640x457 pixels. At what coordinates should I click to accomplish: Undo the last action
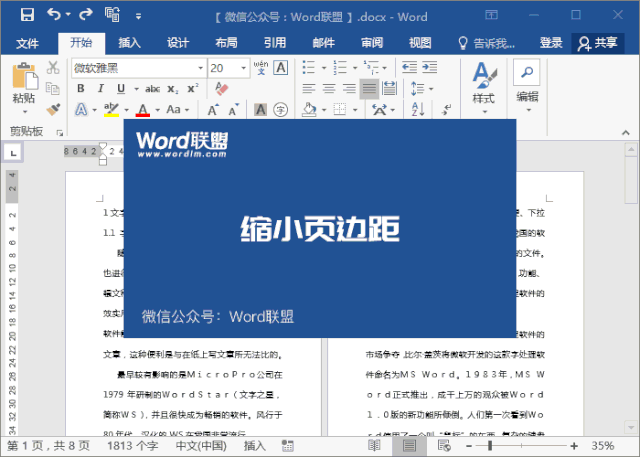tap(53, 15)
